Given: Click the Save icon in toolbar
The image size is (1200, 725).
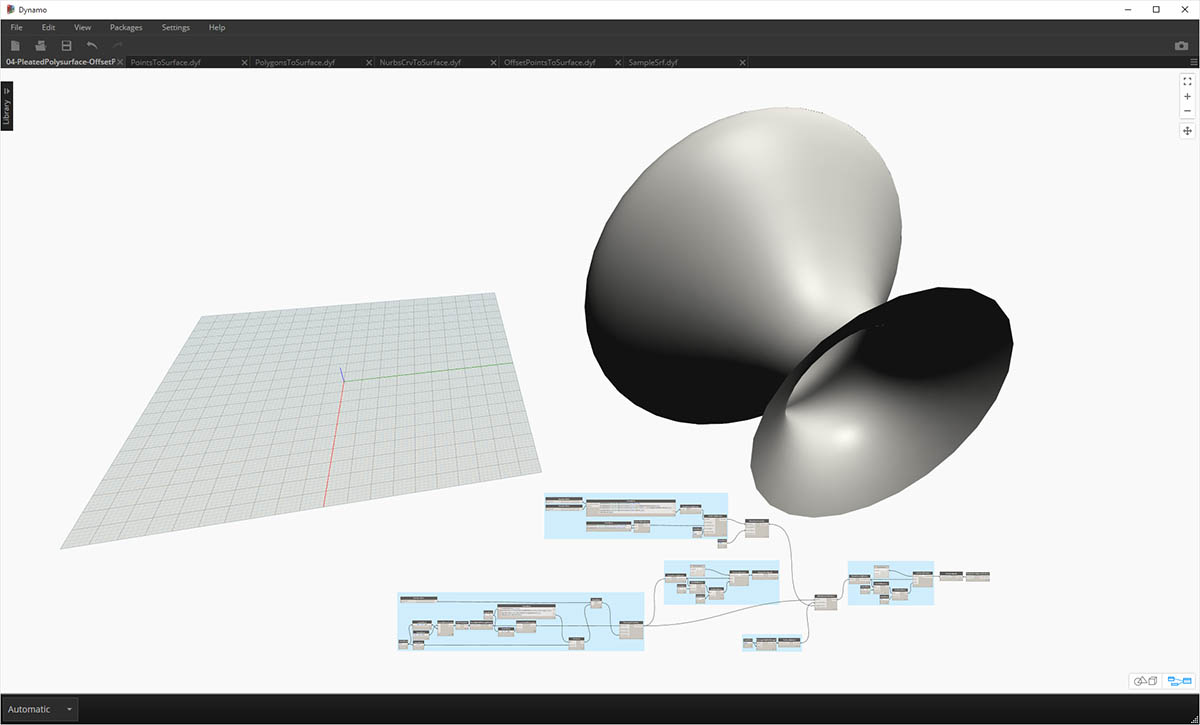Looking at the screenshot, I should click(x=66, y=46).
